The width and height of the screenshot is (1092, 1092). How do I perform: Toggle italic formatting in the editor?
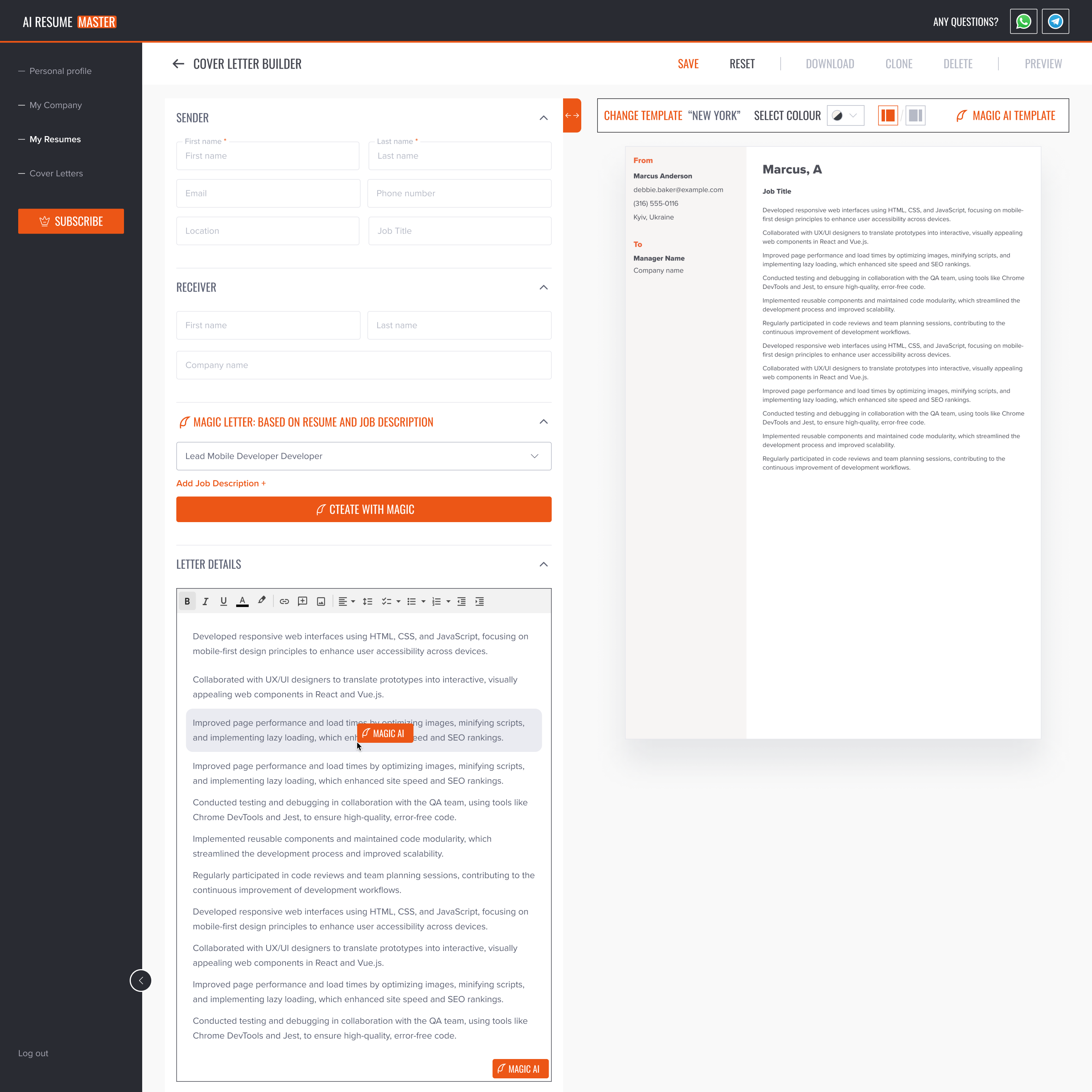pyautogui.click(x=205, y=601)
